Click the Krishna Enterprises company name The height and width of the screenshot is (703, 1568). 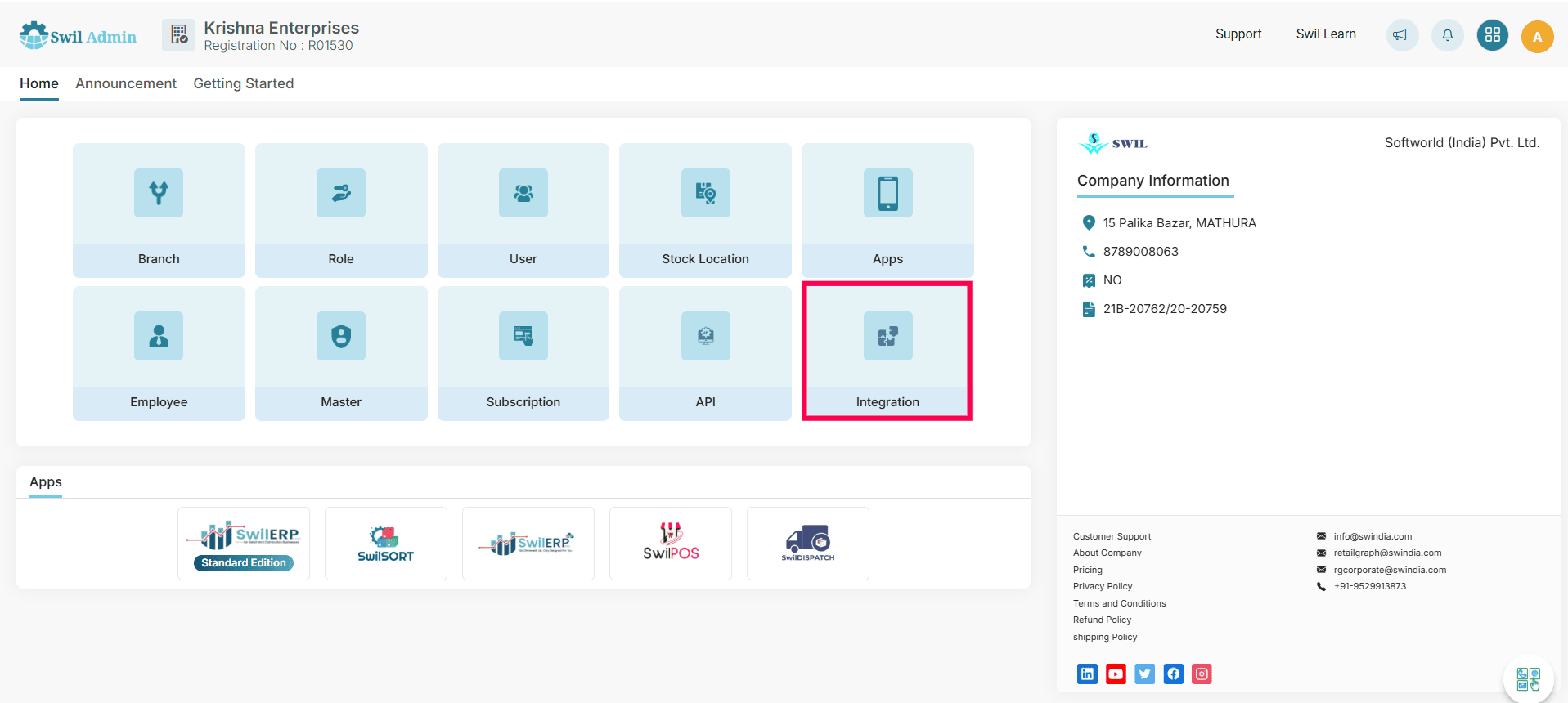281,28
